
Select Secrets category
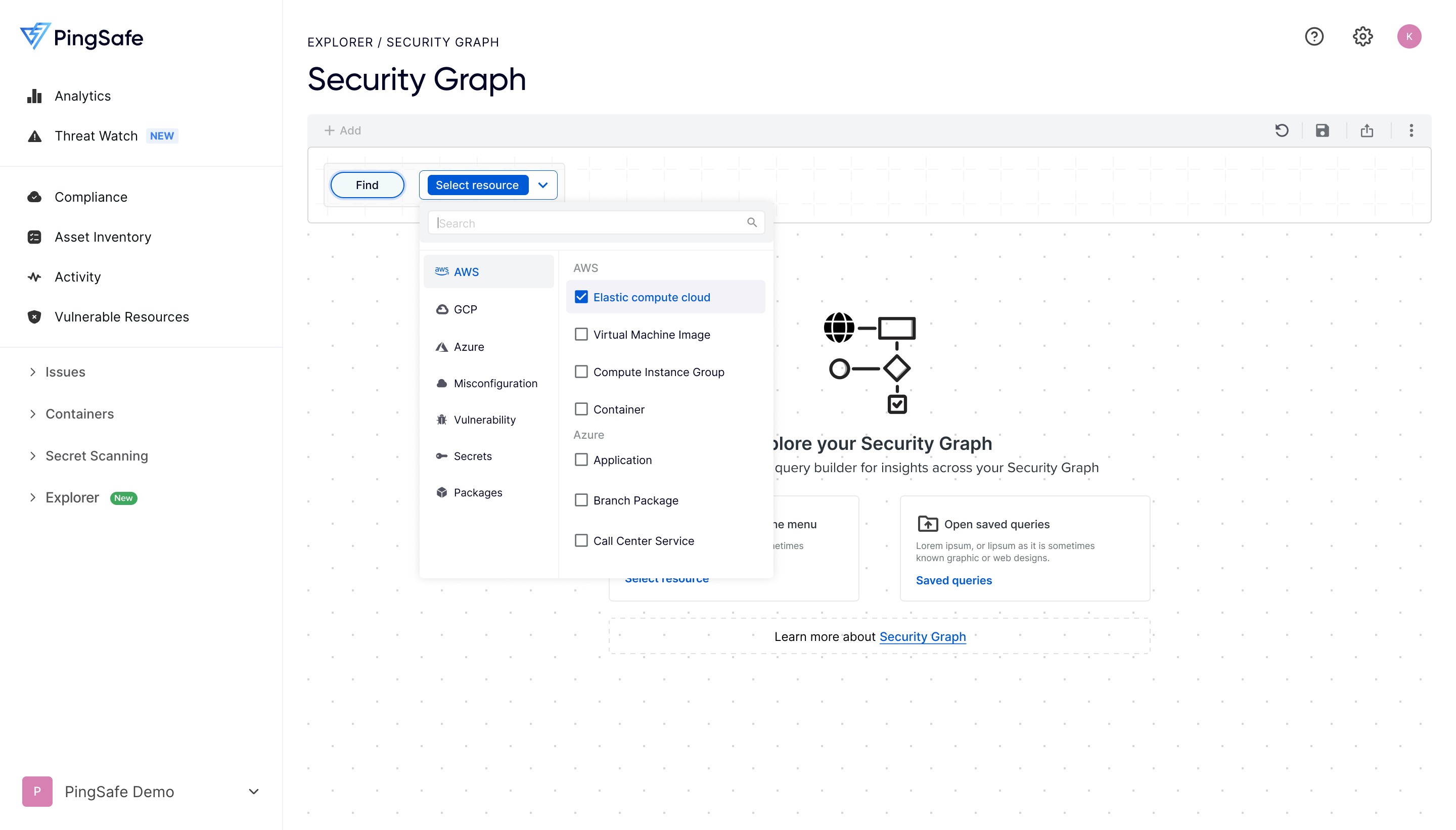(x=488, y=456)
